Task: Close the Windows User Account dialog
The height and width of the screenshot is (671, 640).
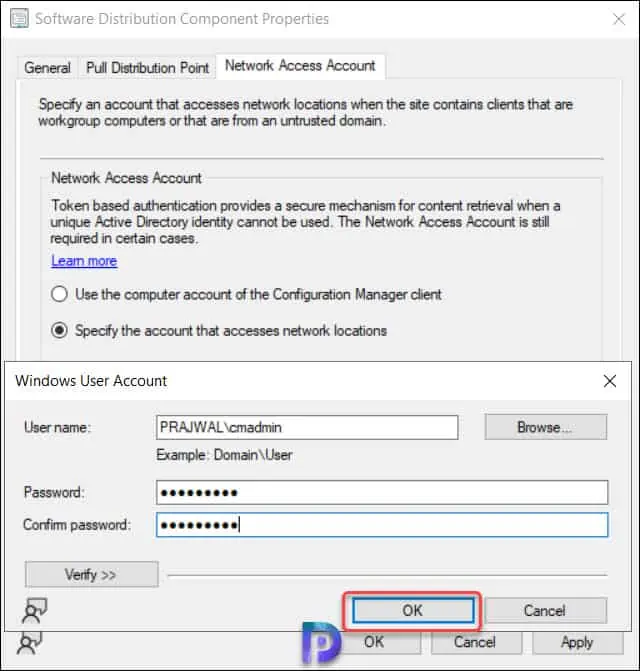Action: 610,381
